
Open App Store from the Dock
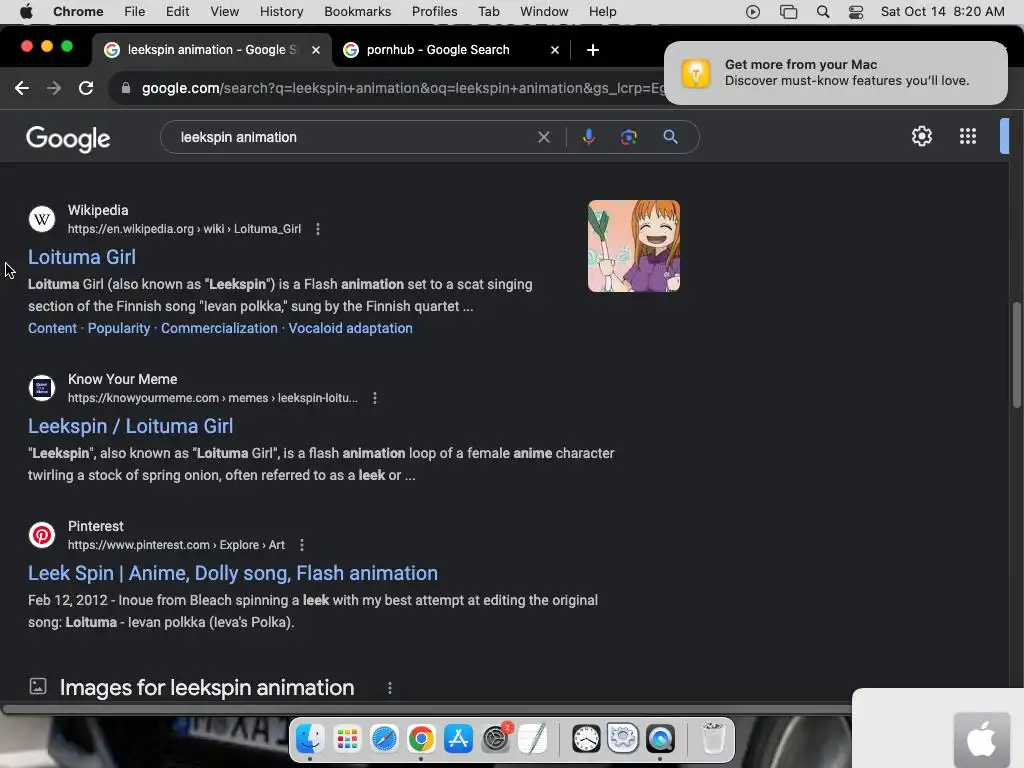[x=458, y=739]
